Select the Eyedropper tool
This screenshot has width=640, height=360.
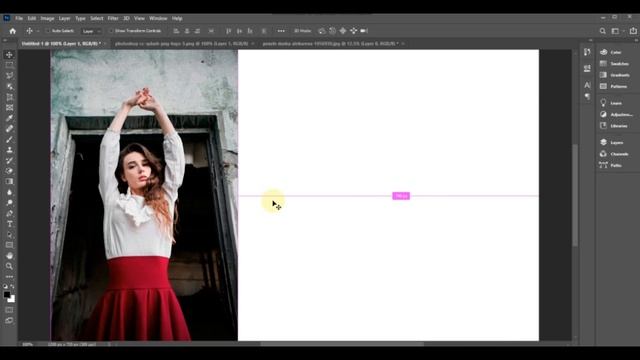point(9,118)
